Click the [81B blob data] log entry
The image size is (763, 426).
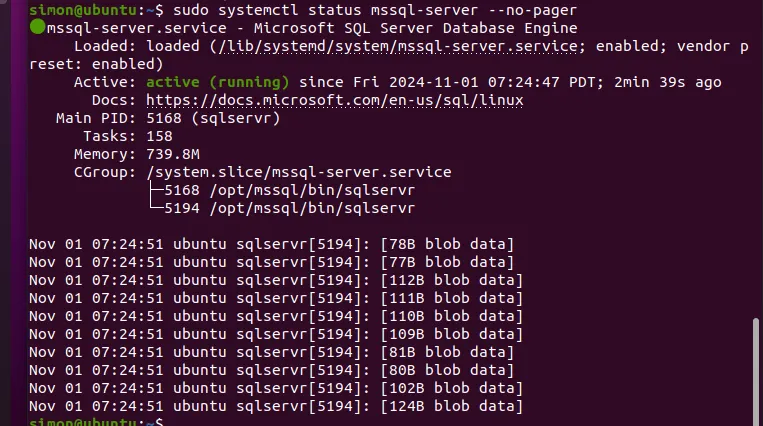(447, 352)
